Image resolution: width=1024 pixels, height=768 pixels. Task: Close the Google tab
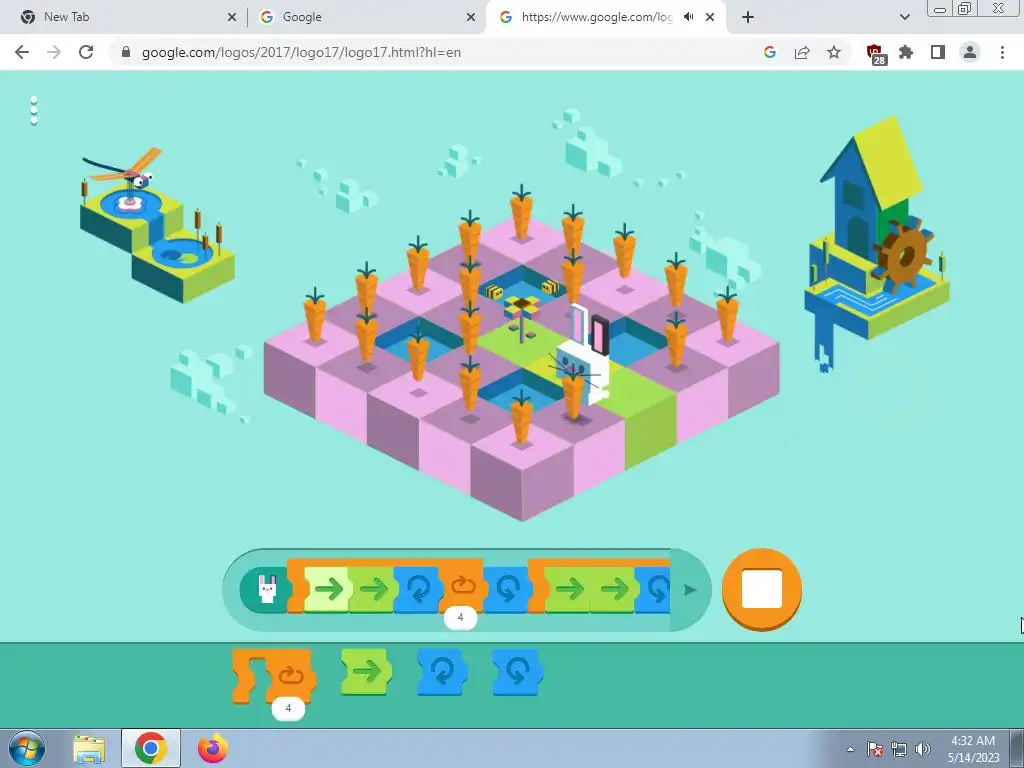(x=471, y=17)
